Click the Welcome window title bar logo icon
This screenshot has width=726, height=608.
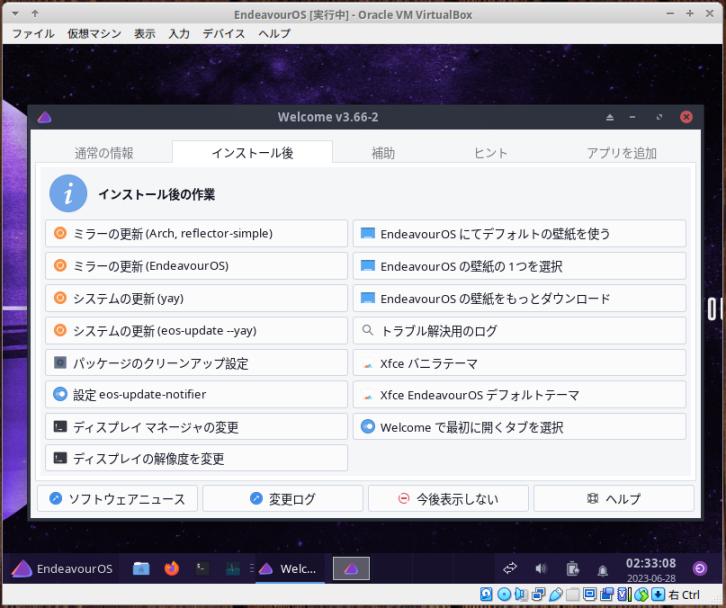click(44, 117)
